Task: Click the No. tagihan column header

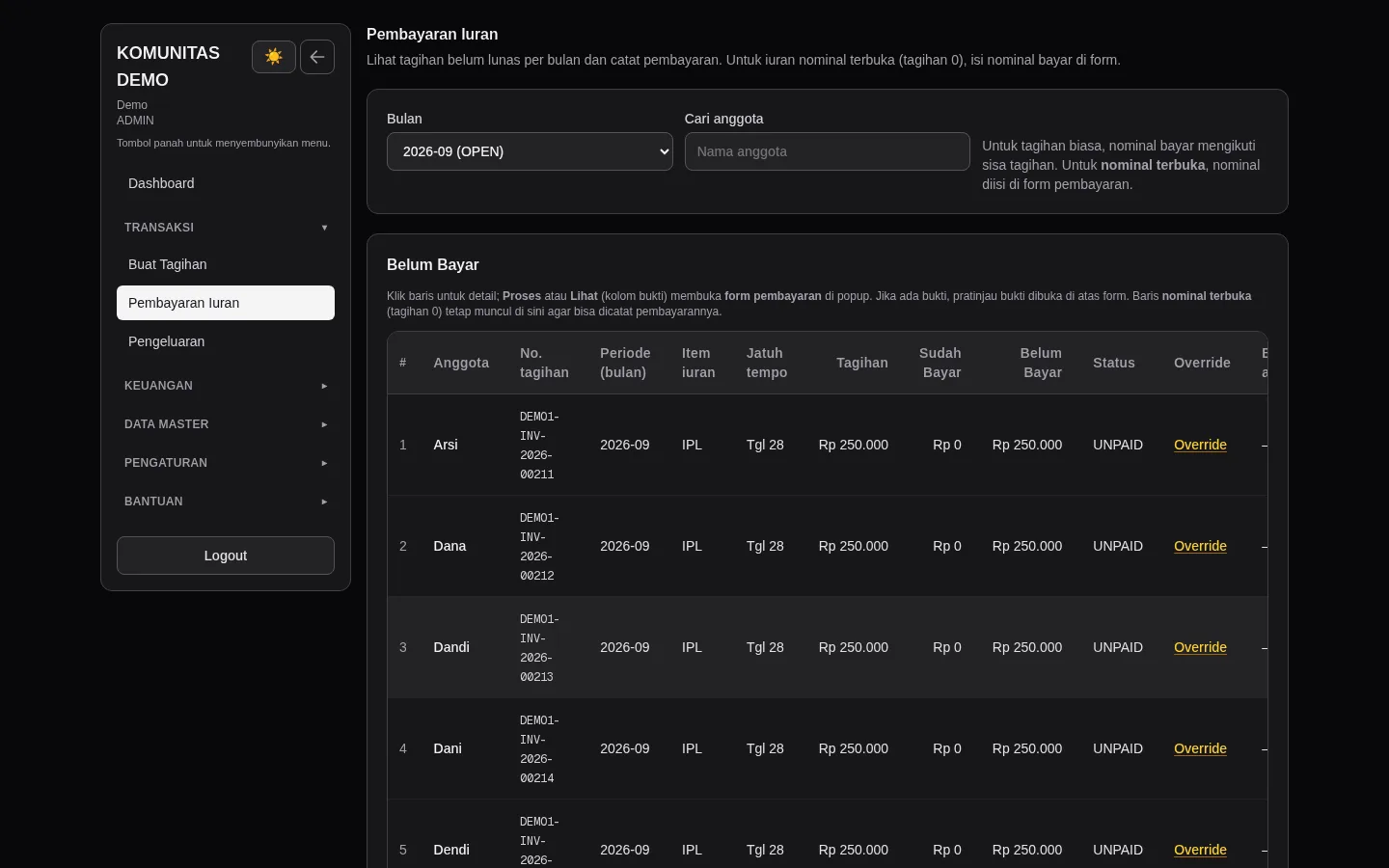Action: coord(544,363)
